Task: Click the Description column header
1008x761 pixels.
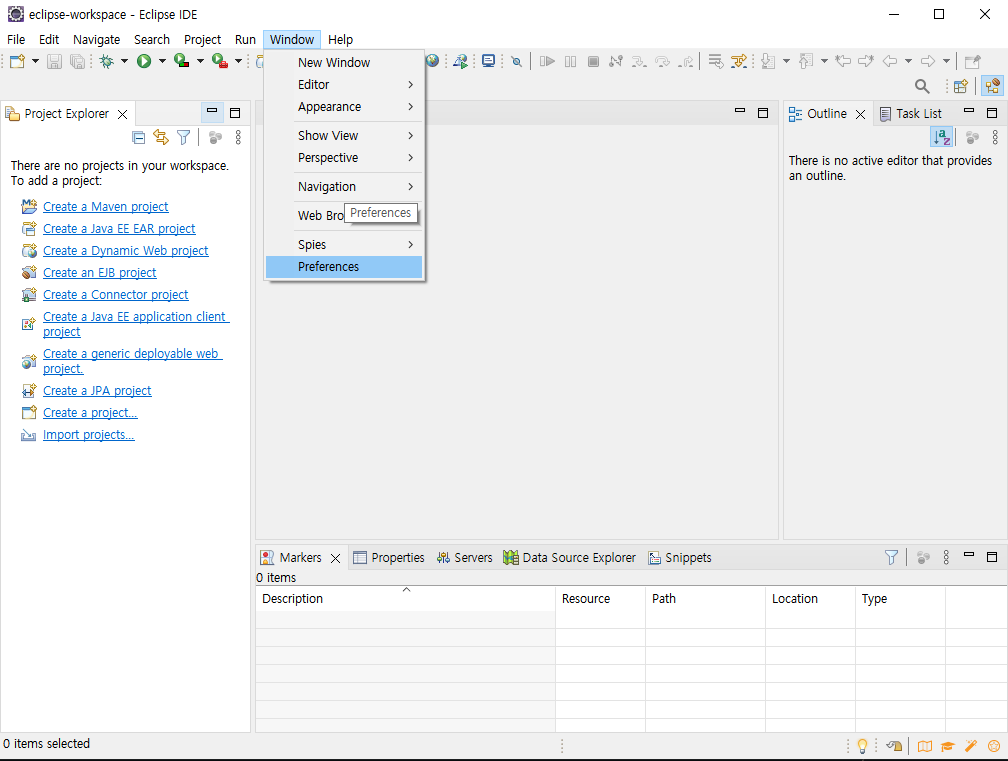Action: point(406,598)
